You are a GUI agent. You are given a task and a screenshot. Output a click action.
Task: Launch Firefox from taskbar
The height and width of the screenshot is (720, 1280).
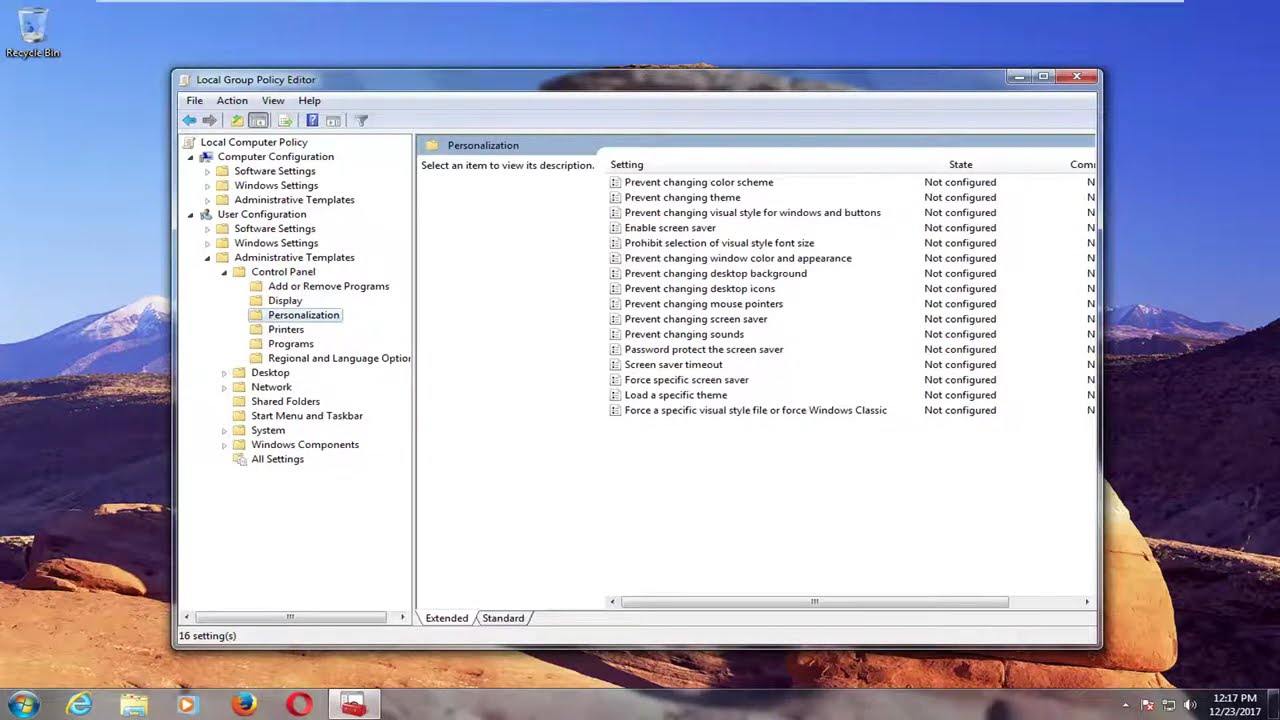(243, 705)
